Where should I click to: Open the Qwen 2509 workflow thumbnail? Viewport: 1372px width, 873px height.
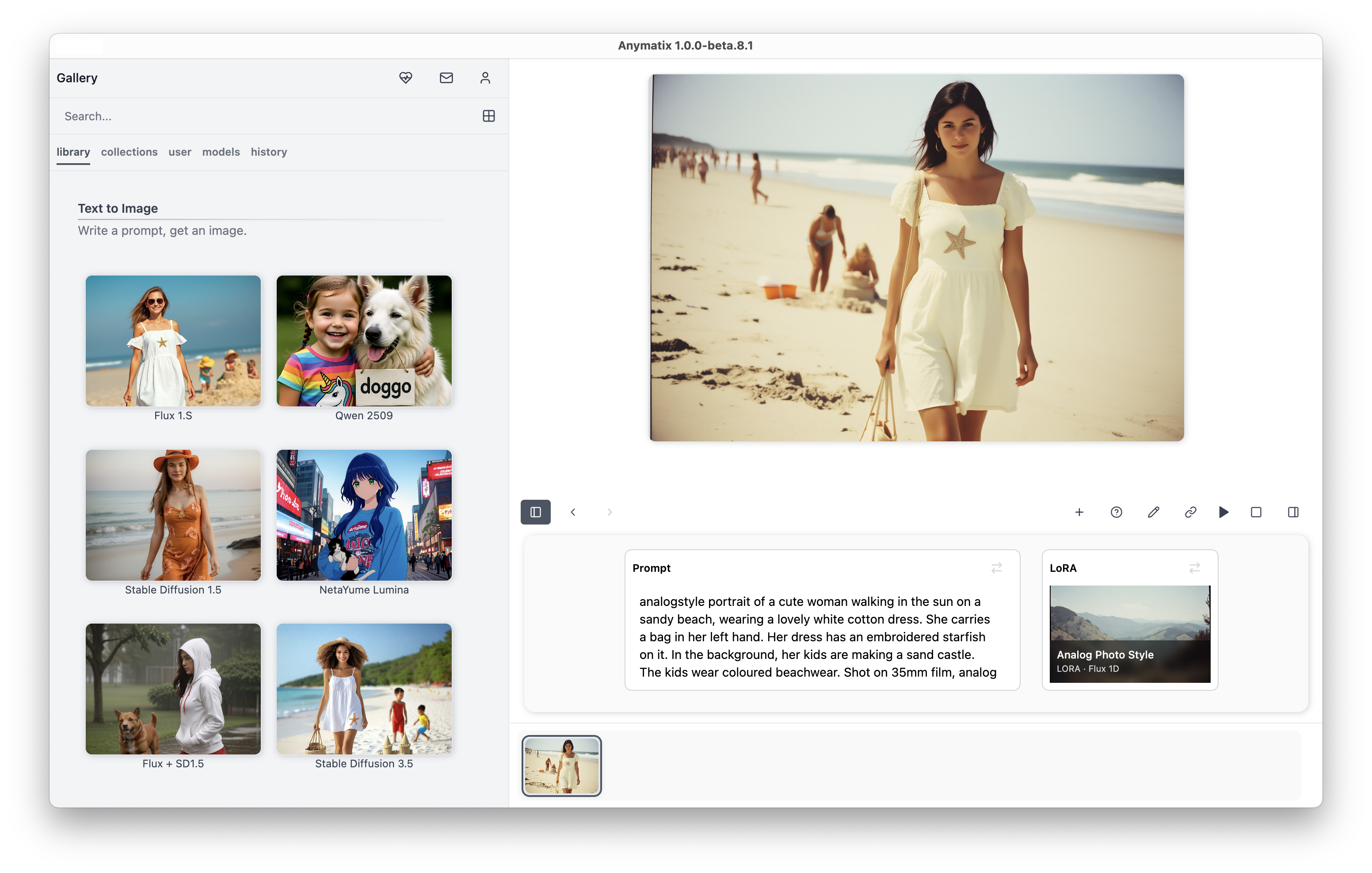pos(363,341)
